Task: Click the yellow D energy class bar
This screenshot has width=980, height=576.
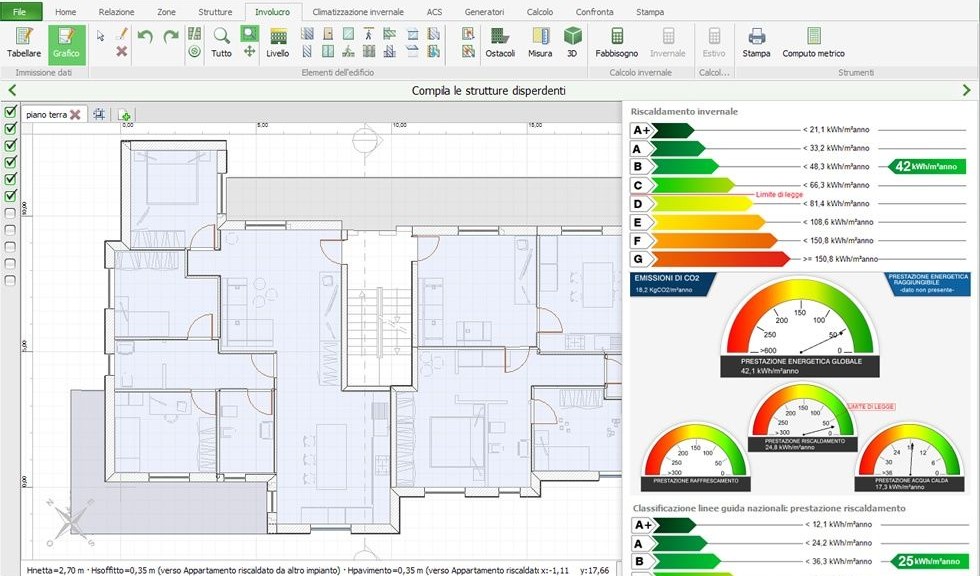Action: pyautogui.click(x=692, y=204)
